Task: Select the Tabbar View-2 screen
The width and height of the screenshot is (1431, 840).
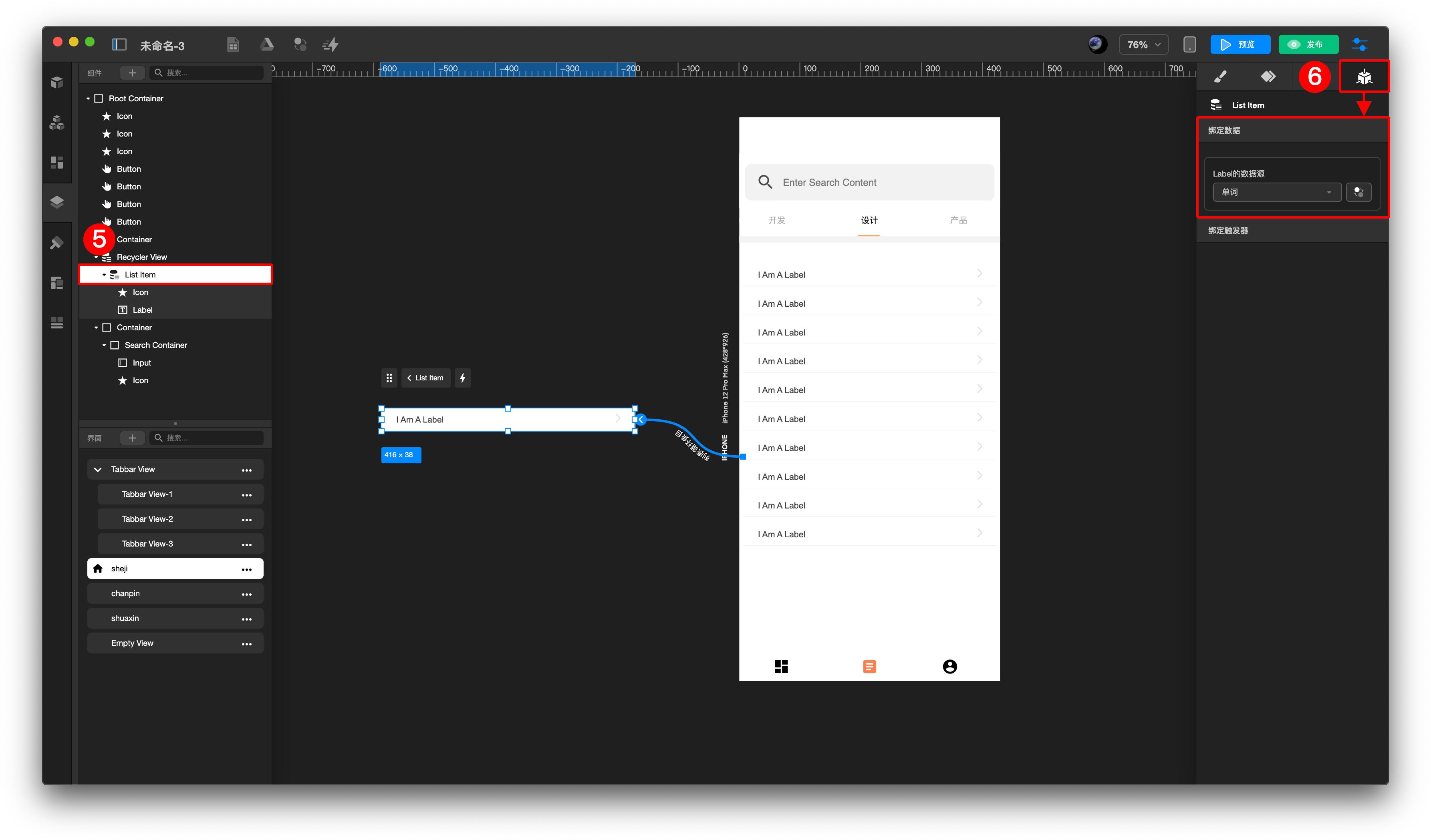Action: (180, 519)
